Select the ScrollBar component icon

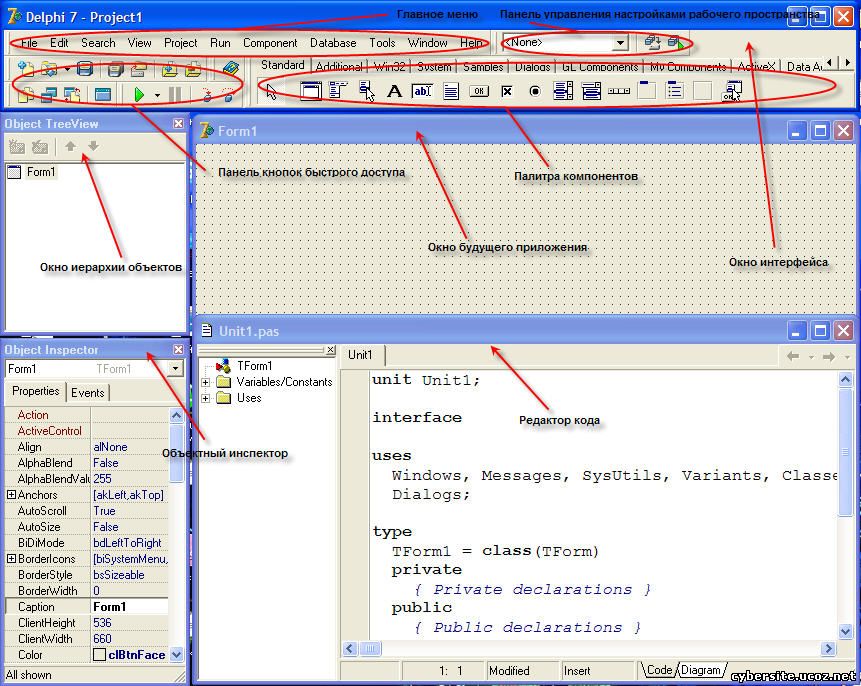(619, 91)
